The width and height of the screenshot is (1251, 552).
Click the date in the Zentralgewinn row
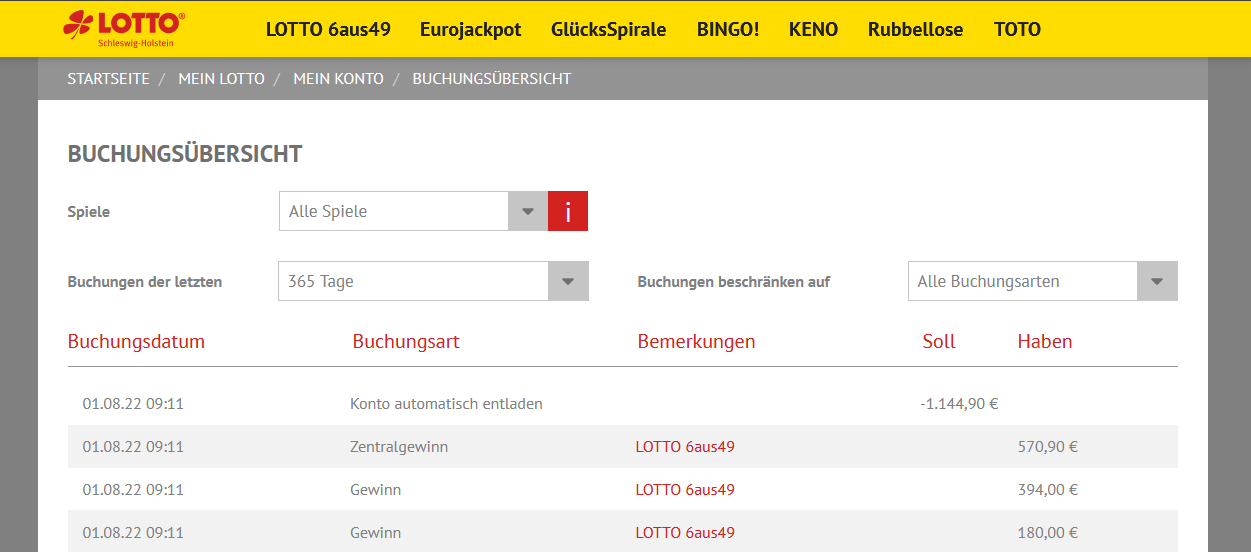pos(133,447)
